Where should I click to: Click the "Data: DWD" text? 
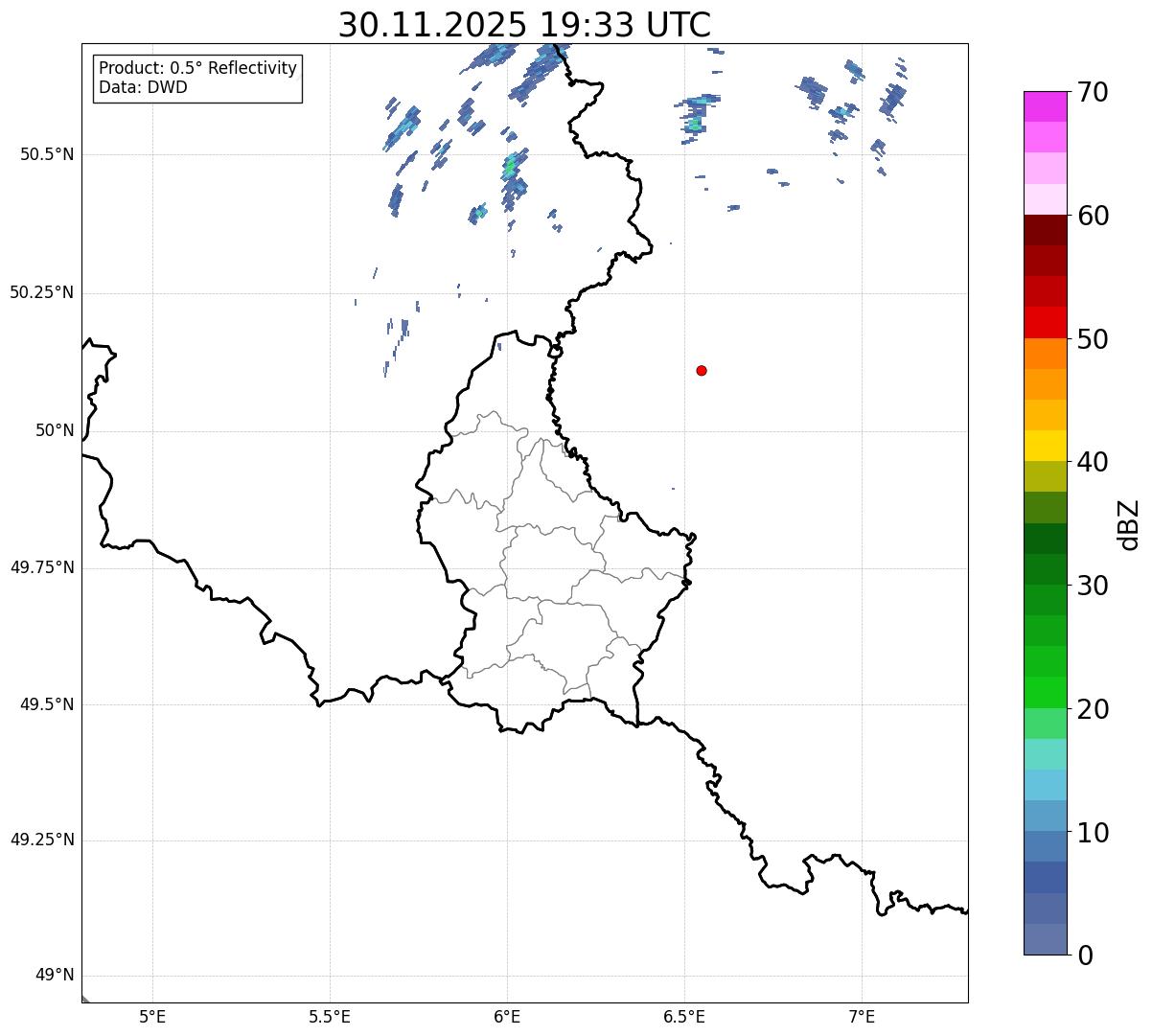pos(144,87)
